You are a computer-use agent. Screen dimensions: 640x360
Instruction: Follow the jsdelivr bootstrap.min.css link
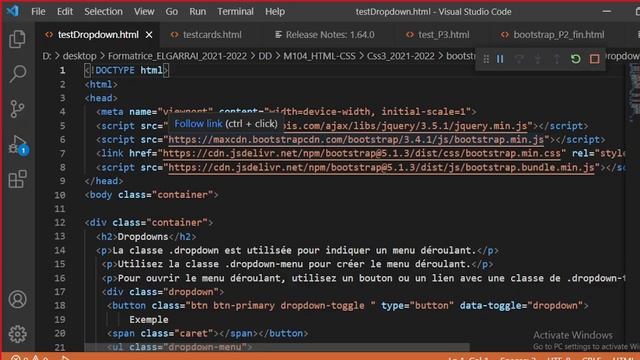362,153
